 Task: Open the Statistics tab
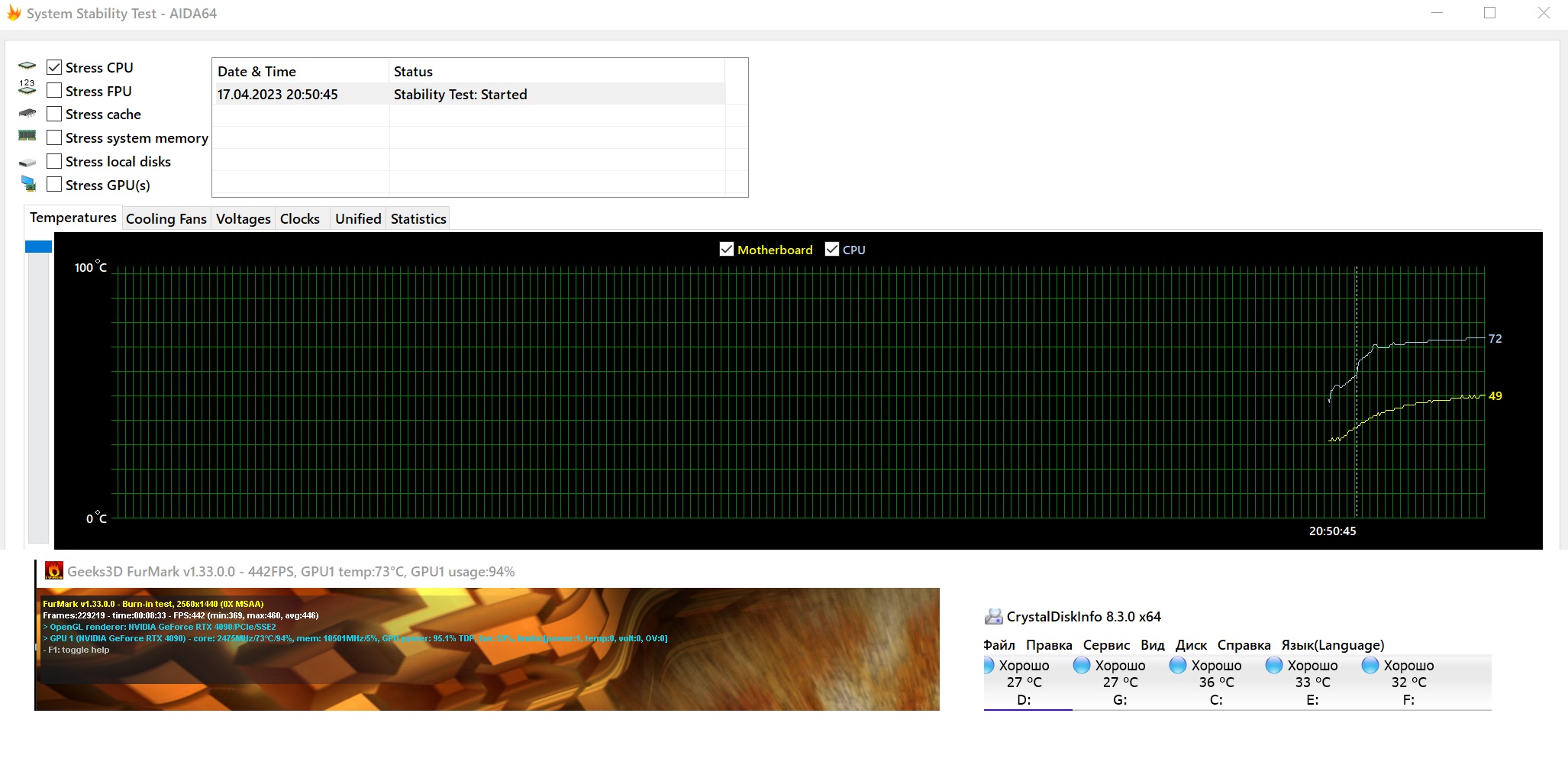pos(418,219)
